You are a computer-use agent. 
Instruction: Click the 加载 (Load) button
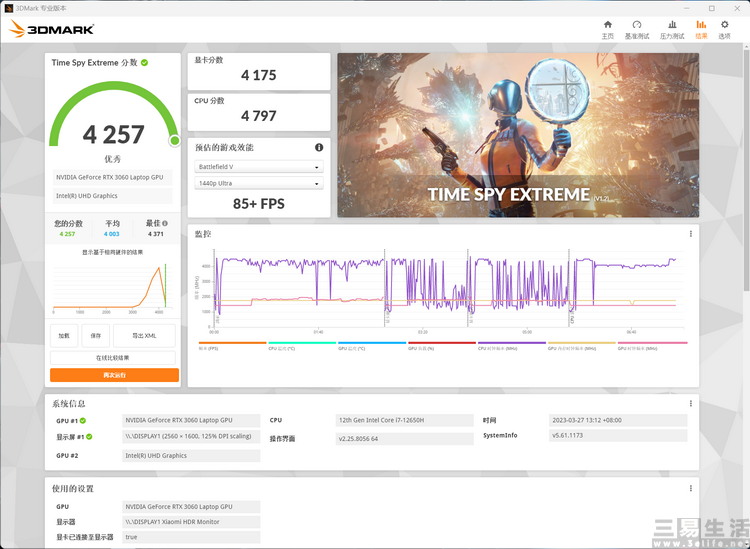(64, 336)
